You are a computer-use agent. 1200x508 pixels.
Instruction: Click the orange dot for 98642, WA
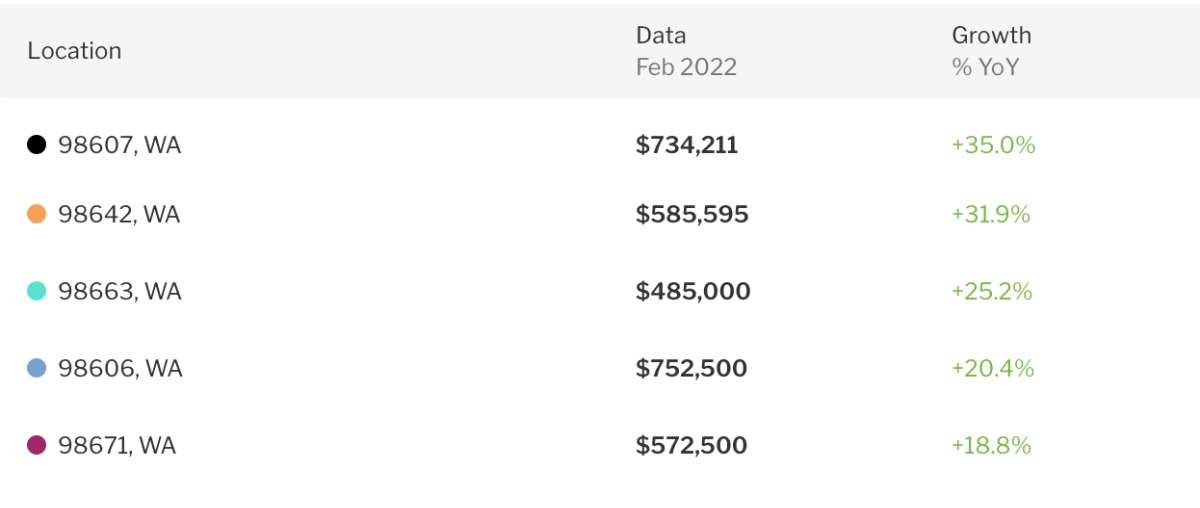pos(37,214)
